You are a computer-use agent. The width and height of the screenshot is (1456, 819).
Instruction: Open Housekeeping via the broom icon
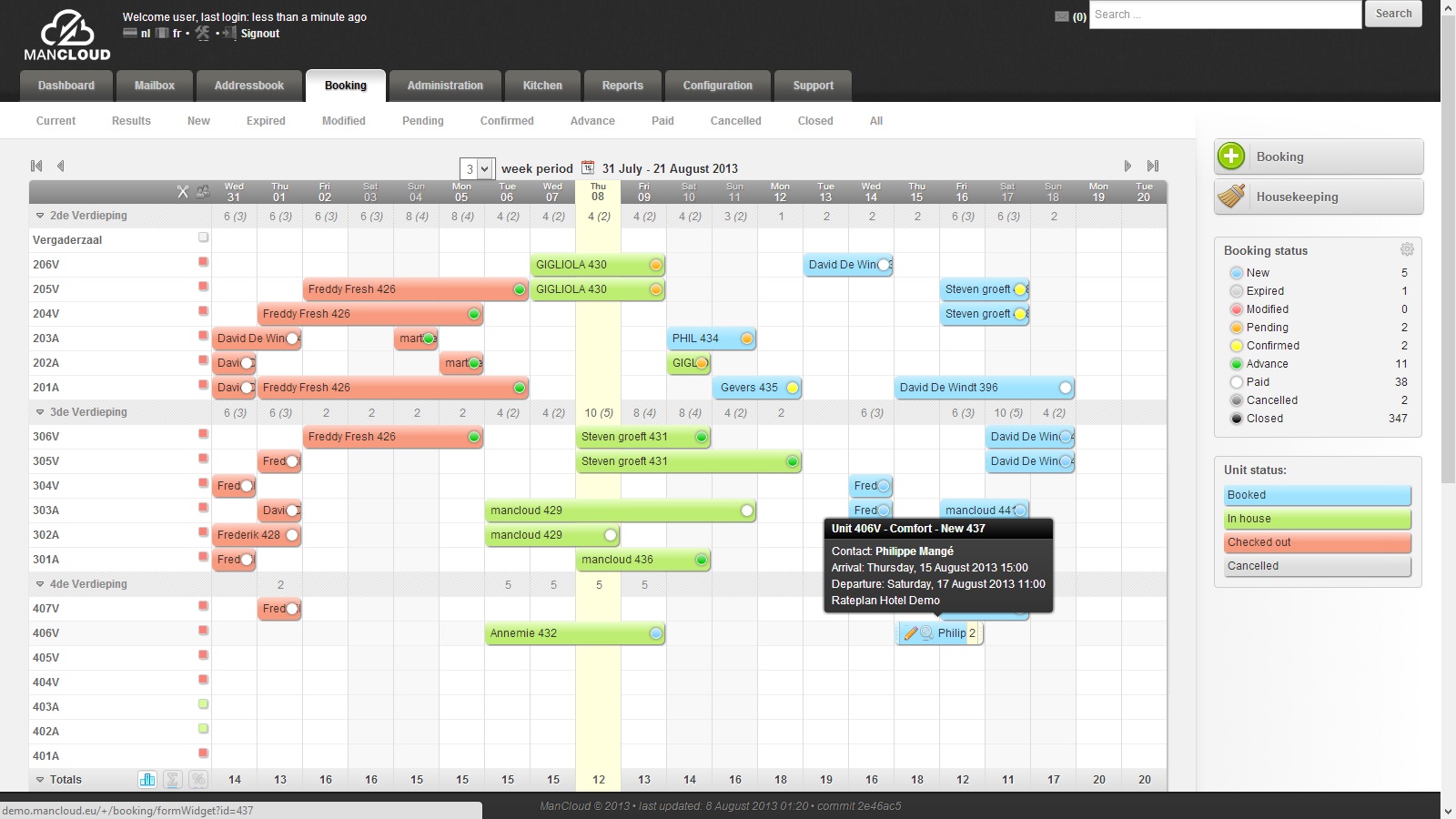[x=1231, y=196]
